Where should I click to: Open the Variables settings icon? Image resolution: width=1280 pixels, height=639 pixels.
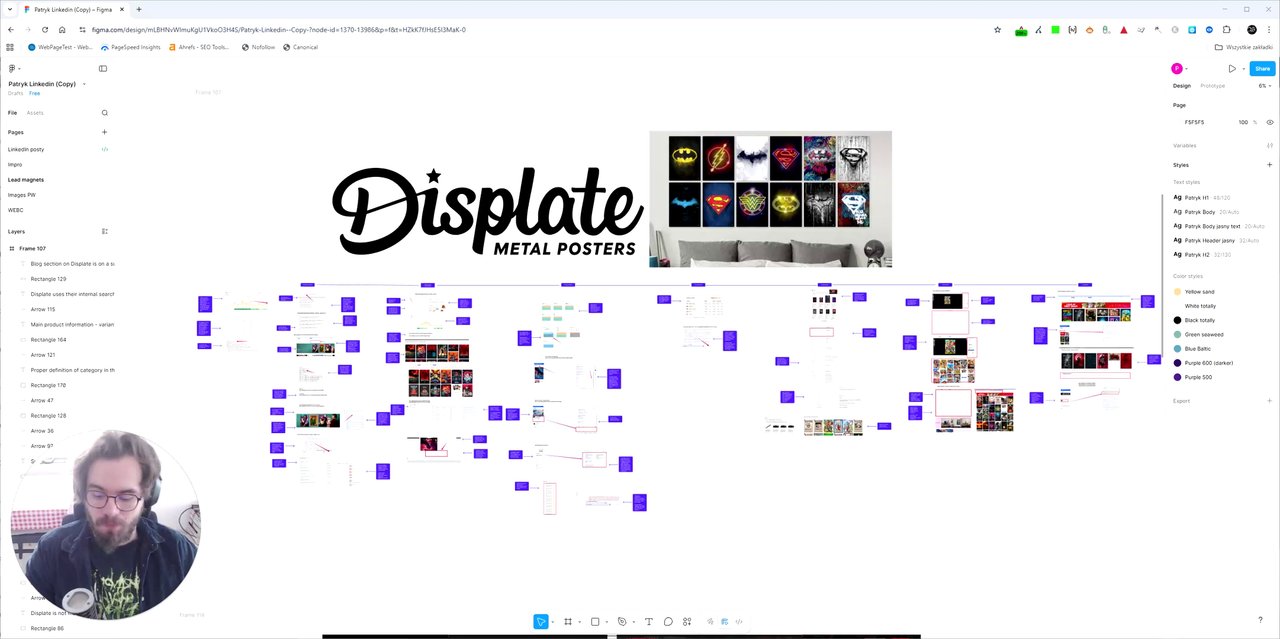pos(1270,146)
